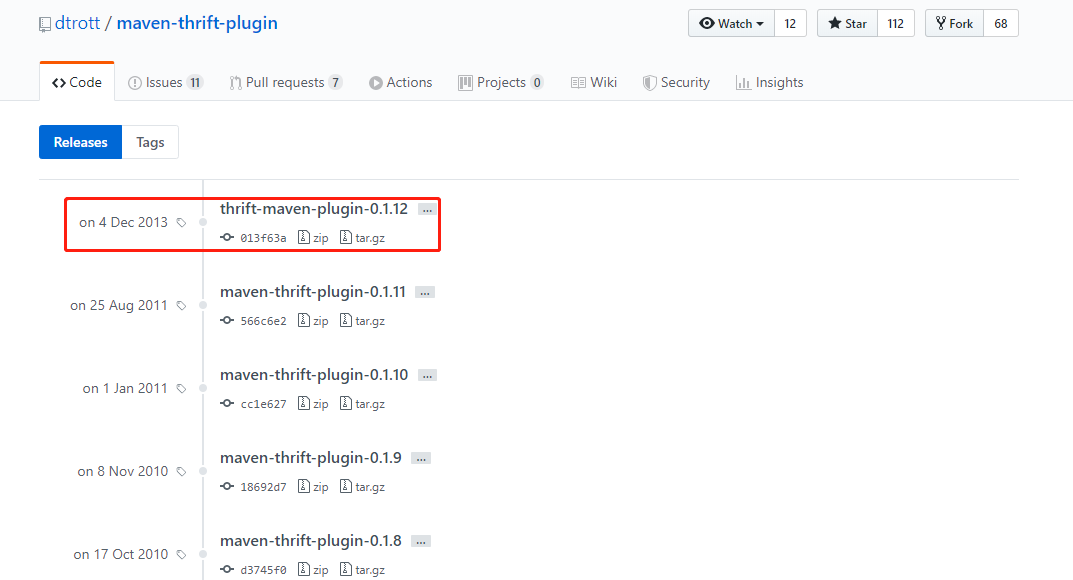Screen dimensions: 1073x580
Task: Open the Pull requests tab
Action: click(x=285, y=82)
